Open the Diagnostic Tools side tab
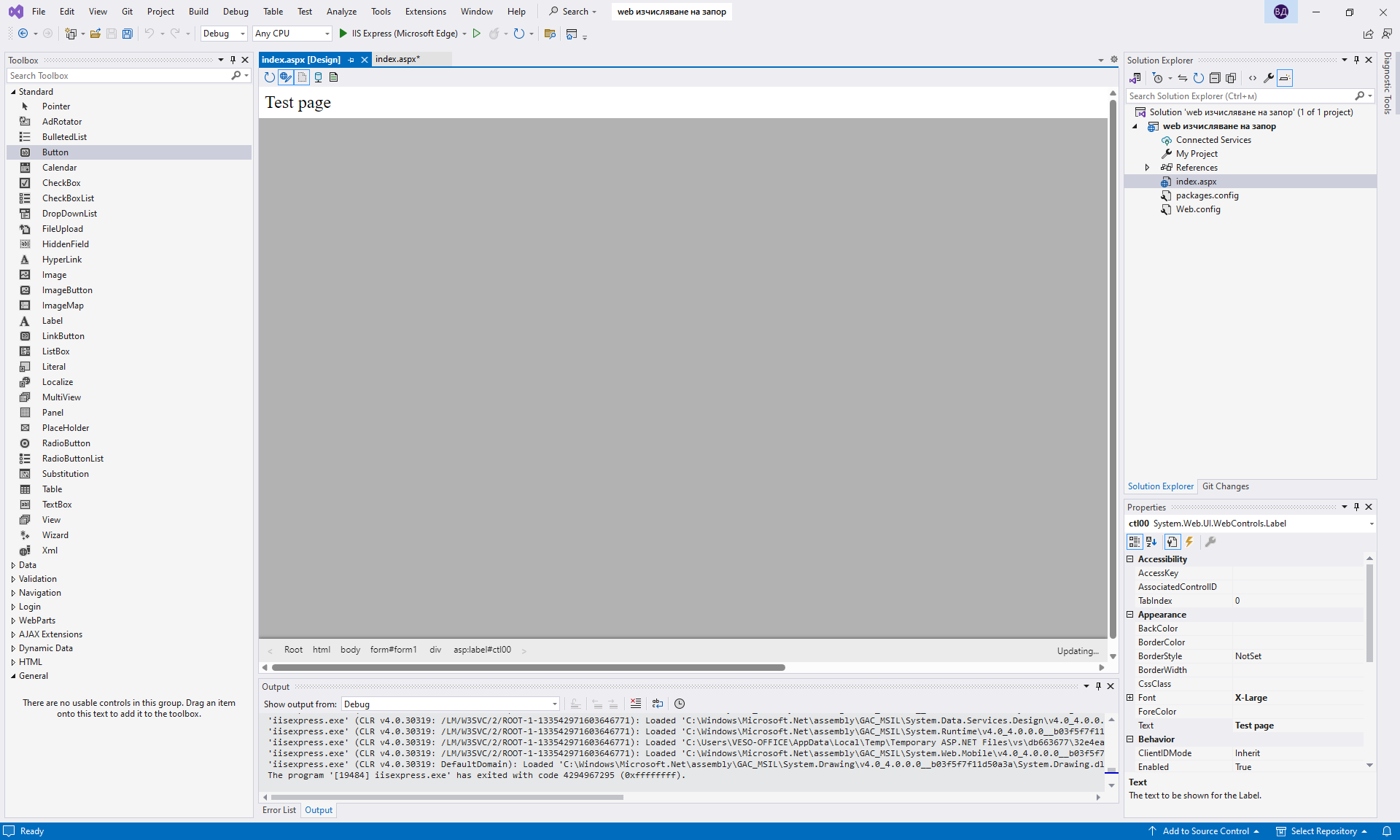The height and width of the screenshot is (840, 1400). point(1388,83)
